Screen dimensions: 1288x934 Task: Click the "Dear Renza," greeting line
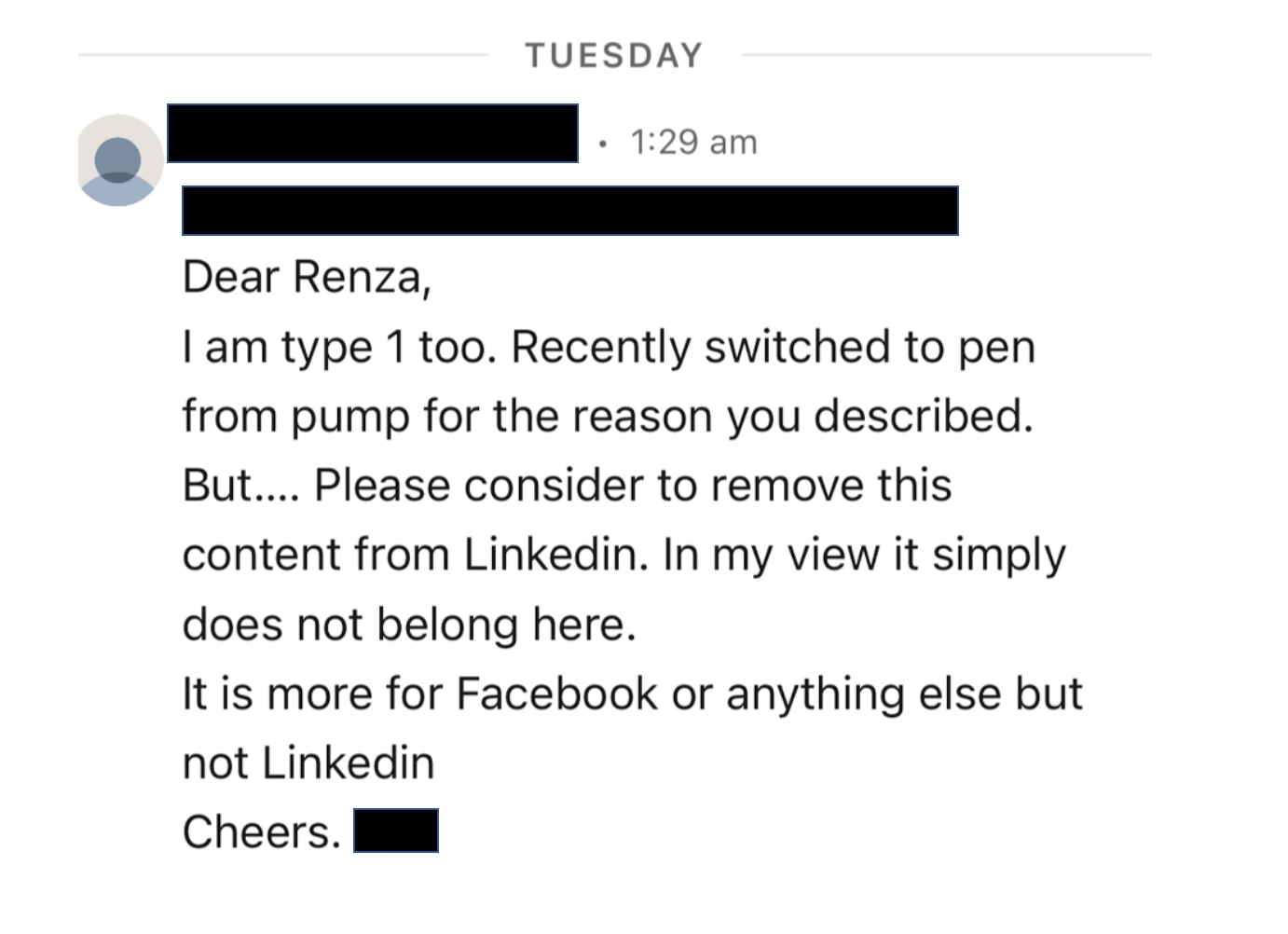[x=307, y=277]
